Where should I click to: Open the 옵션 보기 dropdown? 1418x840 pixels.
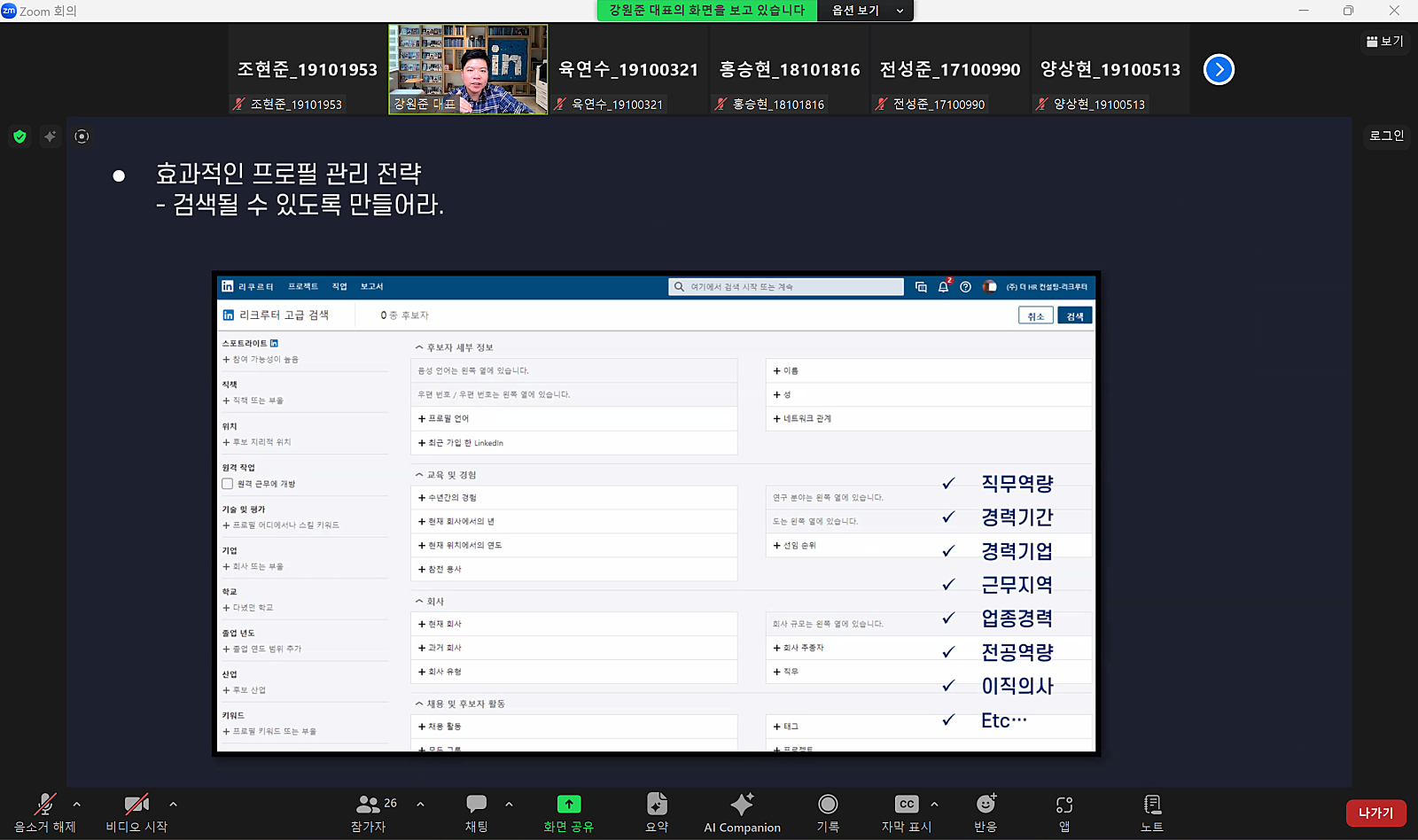click(868, 11)
